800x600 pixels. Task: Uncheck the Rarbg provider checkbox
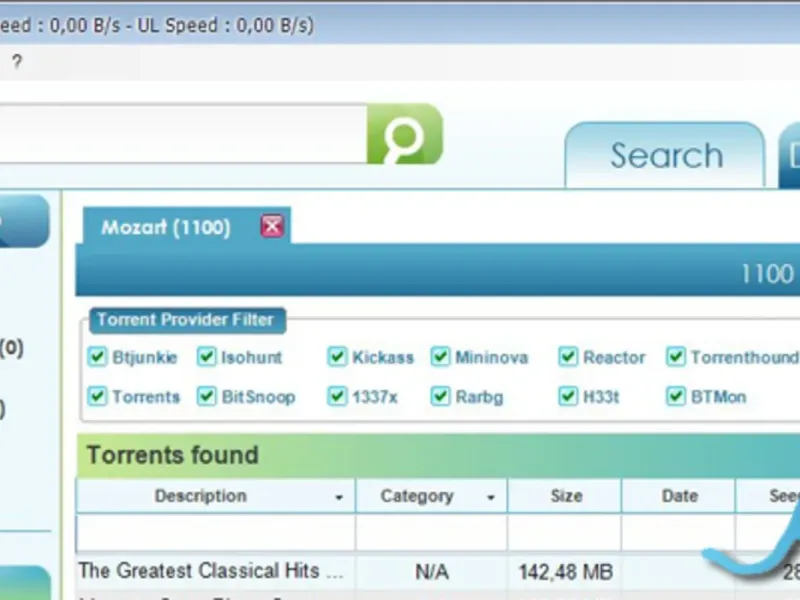[440, 396]
